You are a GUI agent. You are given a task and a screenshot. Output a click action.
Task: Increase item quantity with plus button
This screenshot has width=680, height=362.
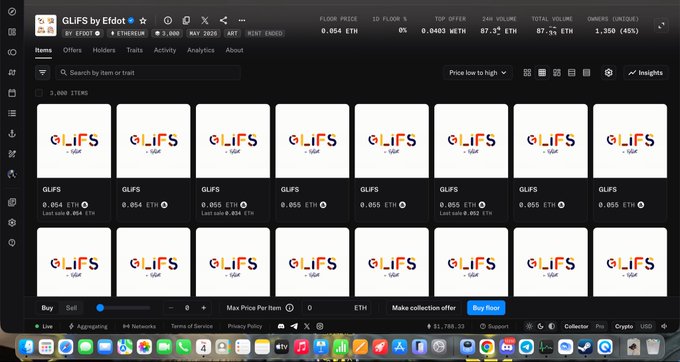203,308
